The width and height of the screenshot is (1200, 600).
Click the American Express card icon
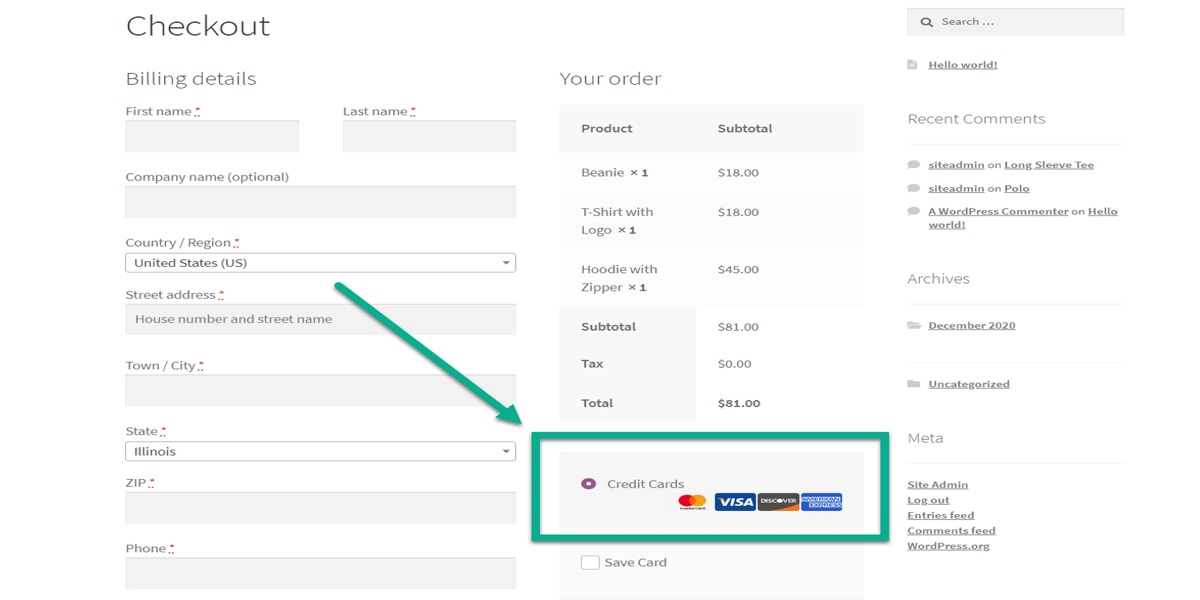click(821, 502)
